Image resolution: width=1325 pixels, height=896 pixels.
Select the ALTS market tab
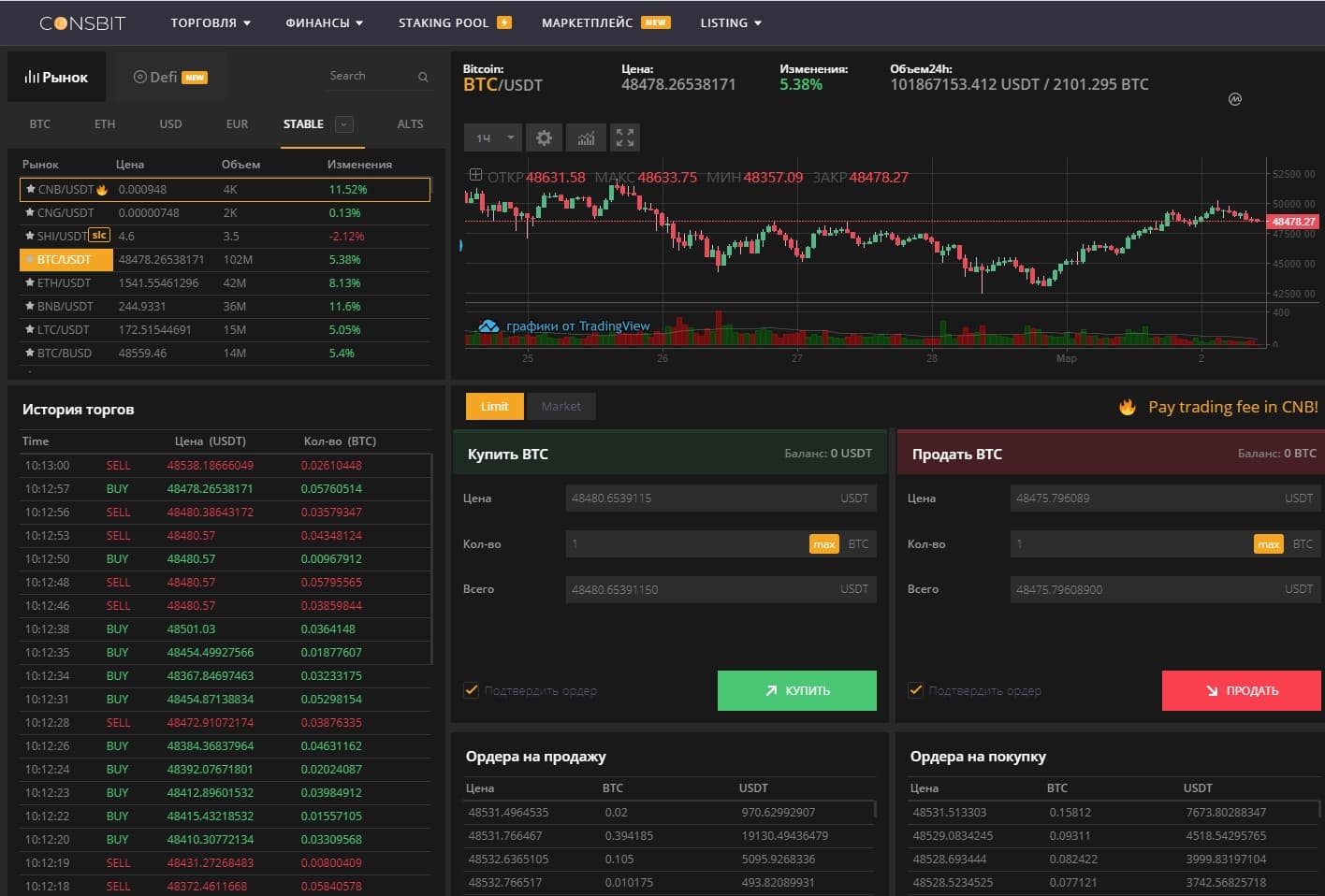click(x=410, y=124)
